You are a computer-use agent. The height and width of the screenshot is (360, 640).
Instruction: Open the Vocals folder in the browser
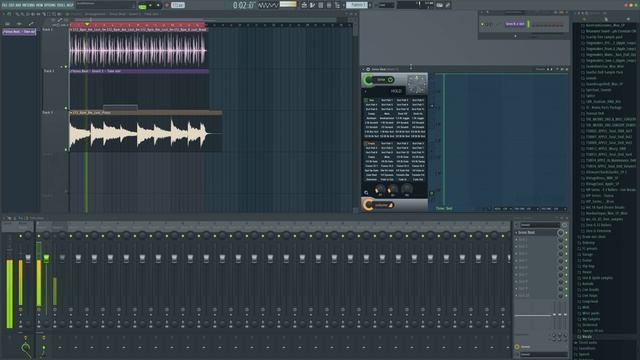tap(587, 337)
